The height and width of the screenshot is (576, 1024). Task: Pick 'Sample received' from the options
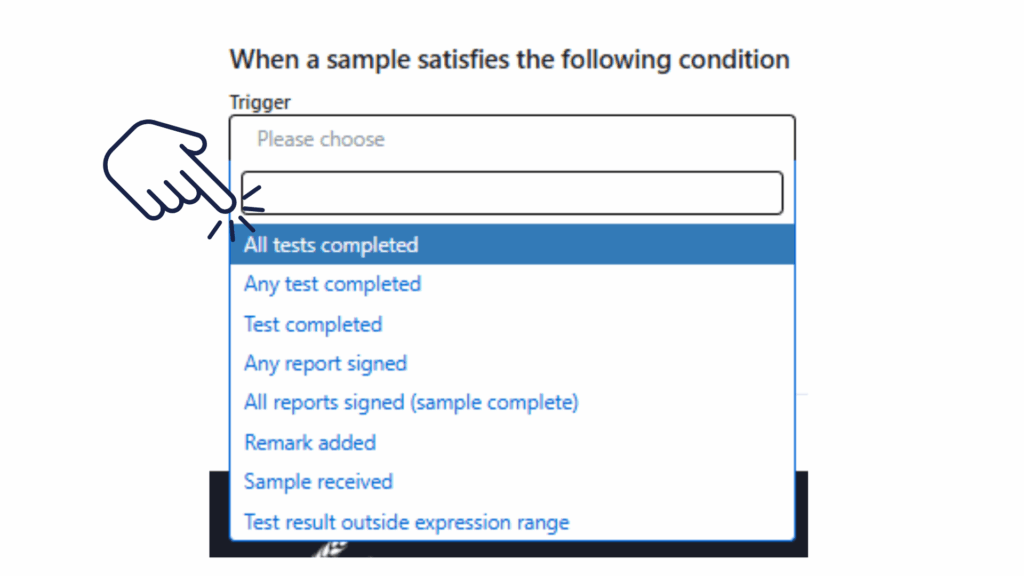(318, 481)
